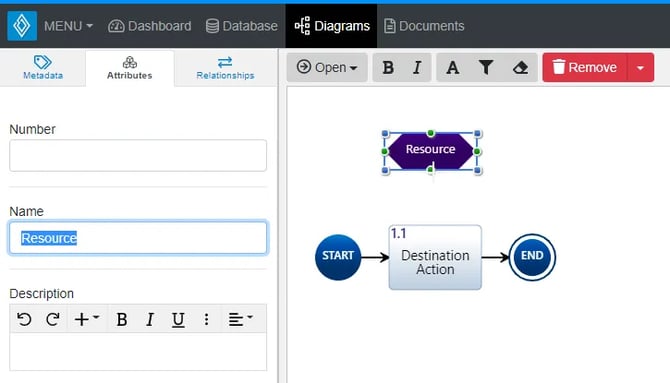Click the bottom-right blue resize handle
The image size is (670, 383).
pyautogui.click(x=478, y=171)
